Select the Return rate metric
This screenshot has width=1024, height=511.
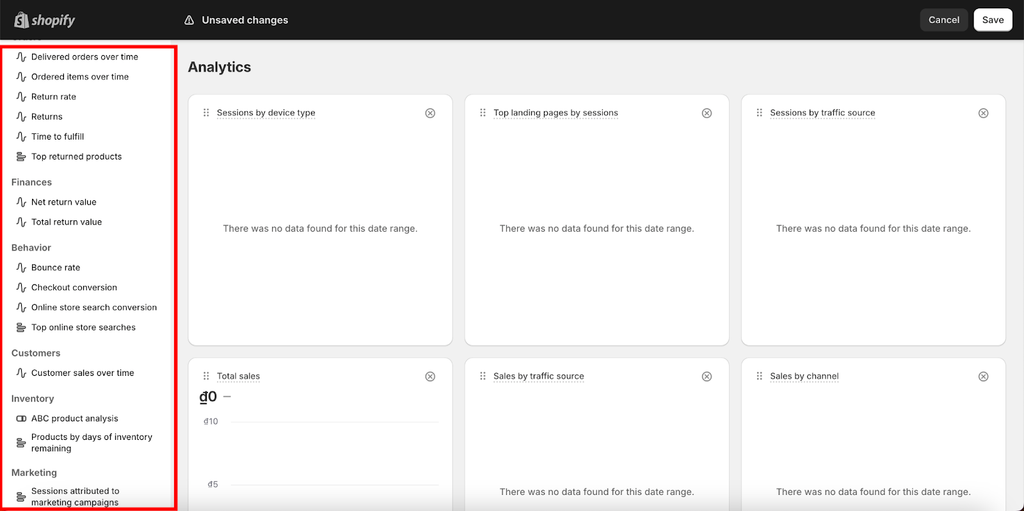[54, 97]
